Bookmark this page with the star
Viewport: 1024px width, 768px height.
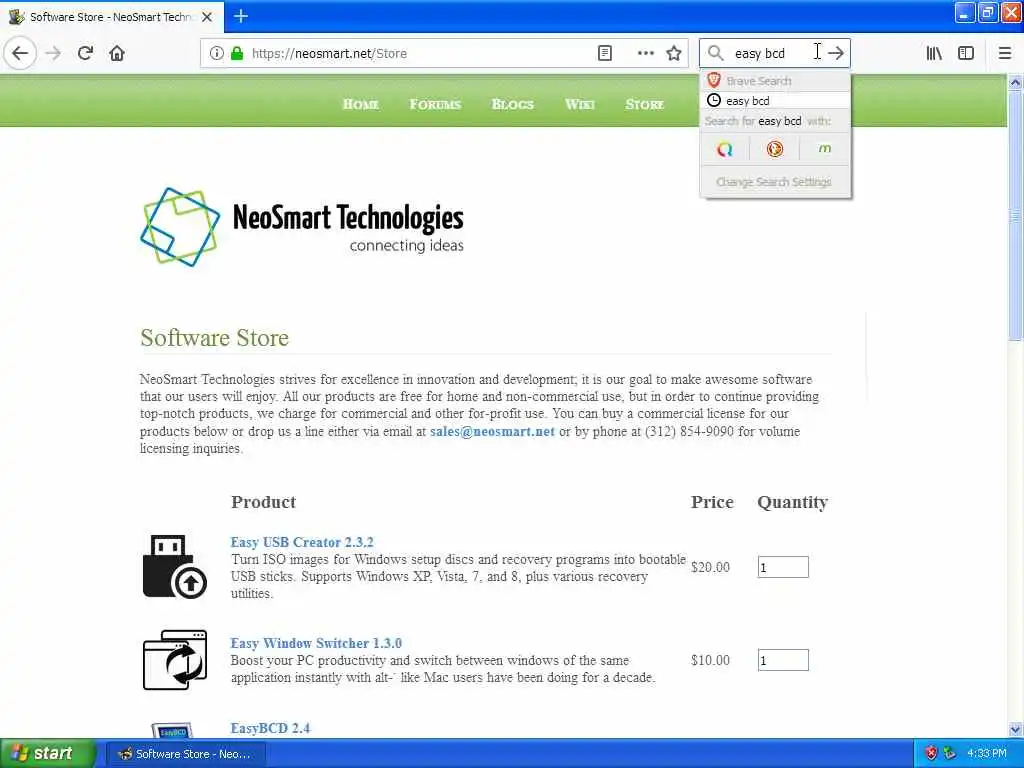pos(674,53)
